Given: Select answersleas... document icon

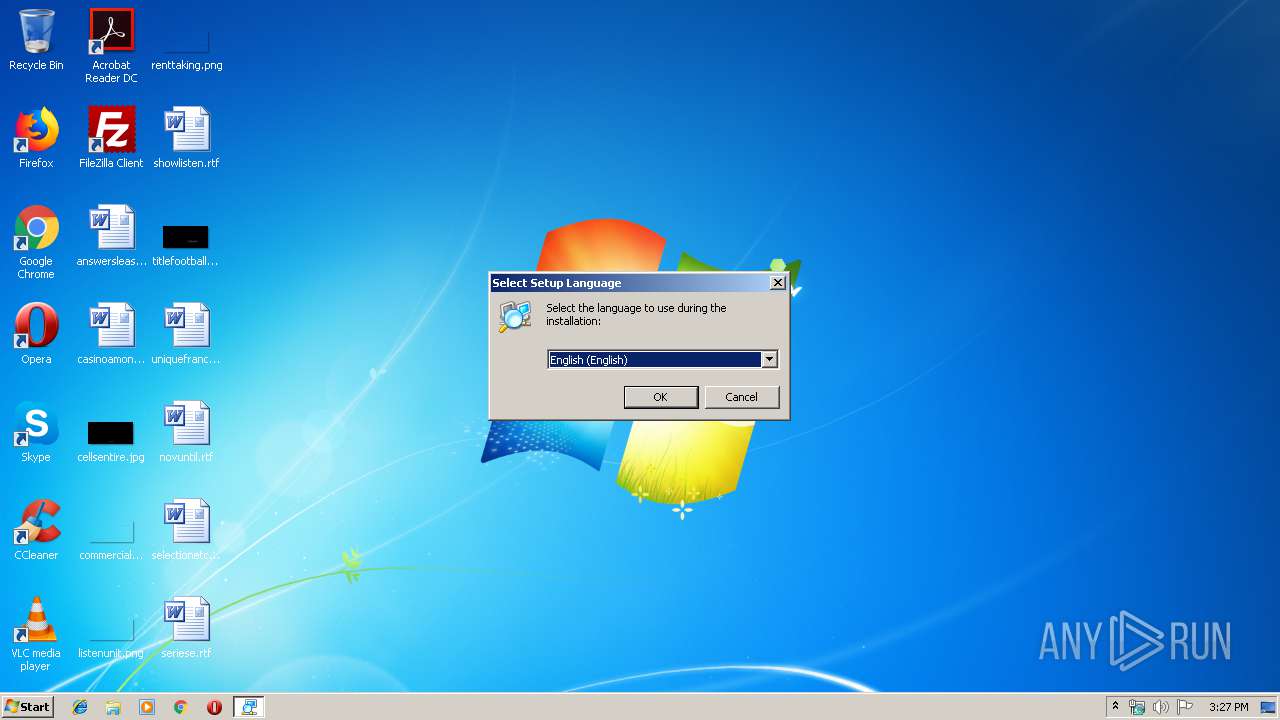Looking at the screenshot, I should tap(111, 236).
